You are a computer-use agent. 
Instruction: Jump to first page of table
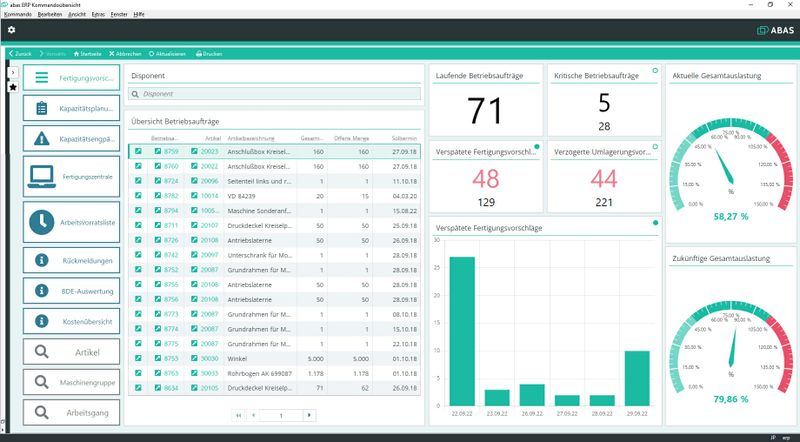pos(238,414)
